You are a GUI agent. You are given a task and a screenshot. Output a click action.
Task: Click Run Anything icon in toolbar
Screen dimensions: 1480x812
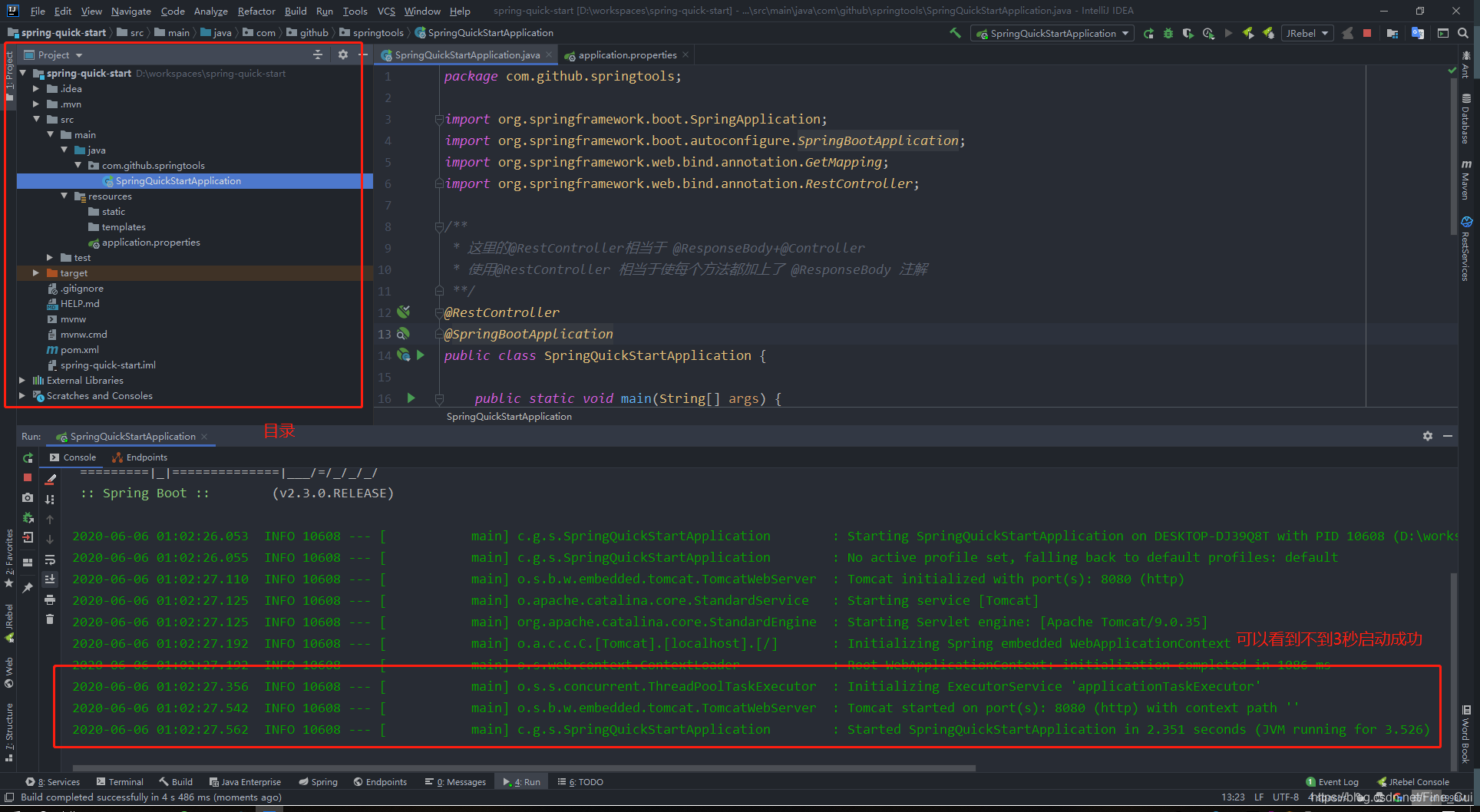coord(1443,33)
